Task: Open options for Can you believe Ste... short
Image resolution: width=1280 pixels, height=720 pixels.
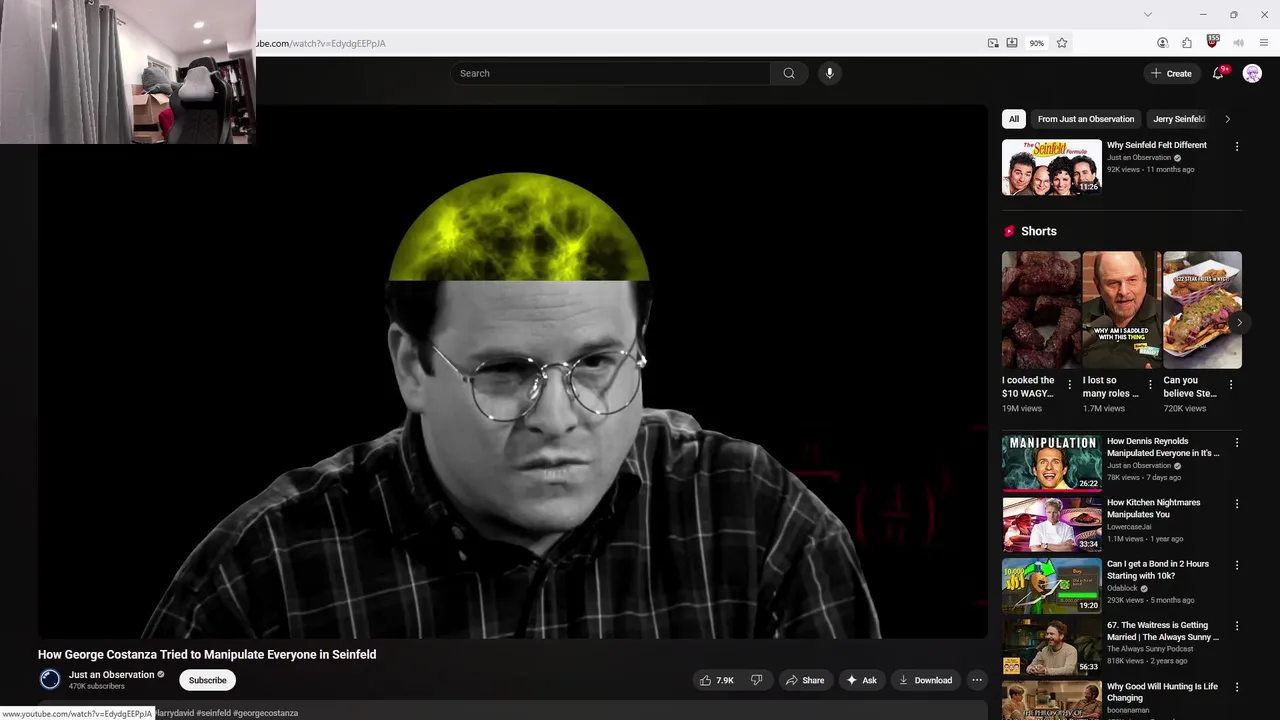Action: pos(1231,384)
